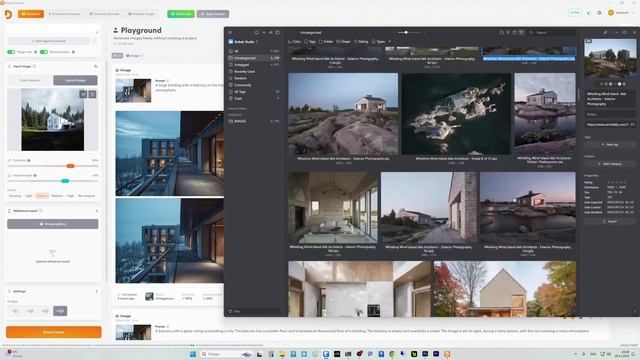Click the info icon next to Image strength
640x360 pixels.
point(35,176)
